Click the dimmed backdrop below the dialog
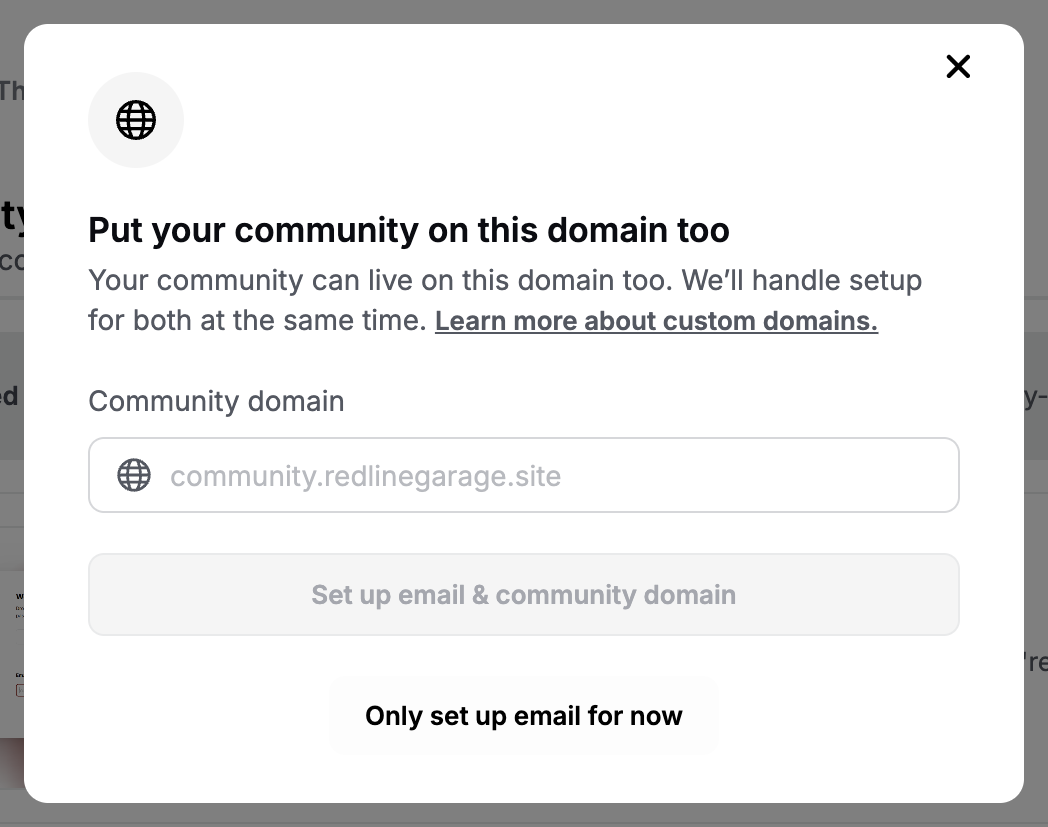This screenshot has height=827, width=1048. coord(523,815)
